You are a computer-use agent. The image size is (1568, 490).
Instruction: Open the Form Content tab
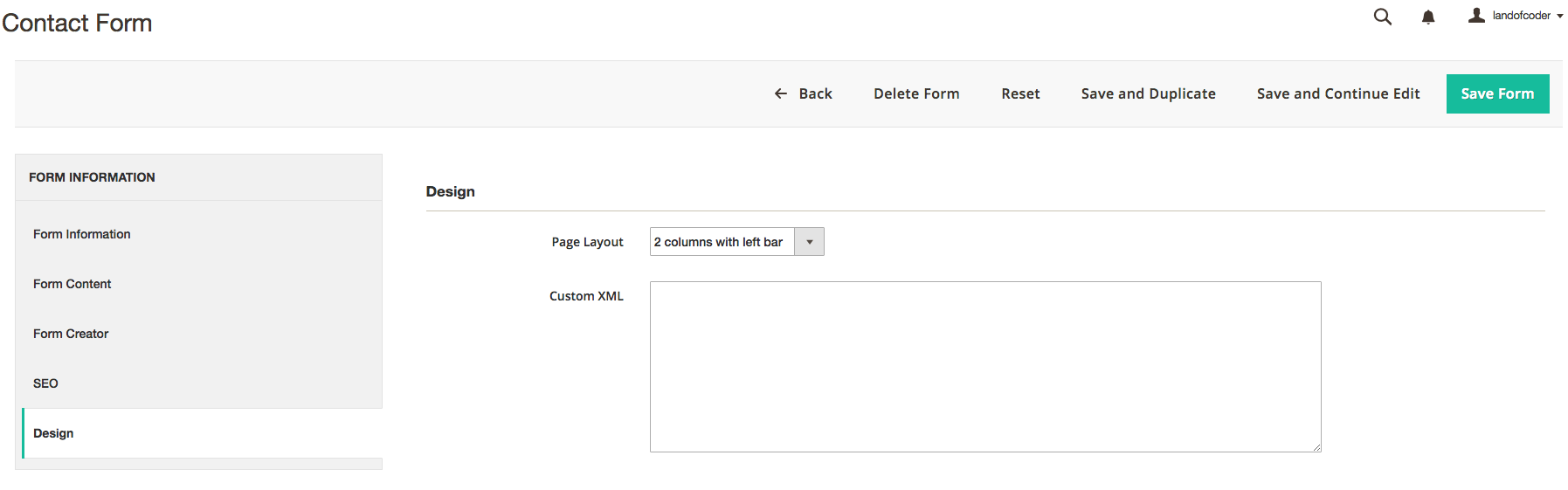click(x=73, y=284)
